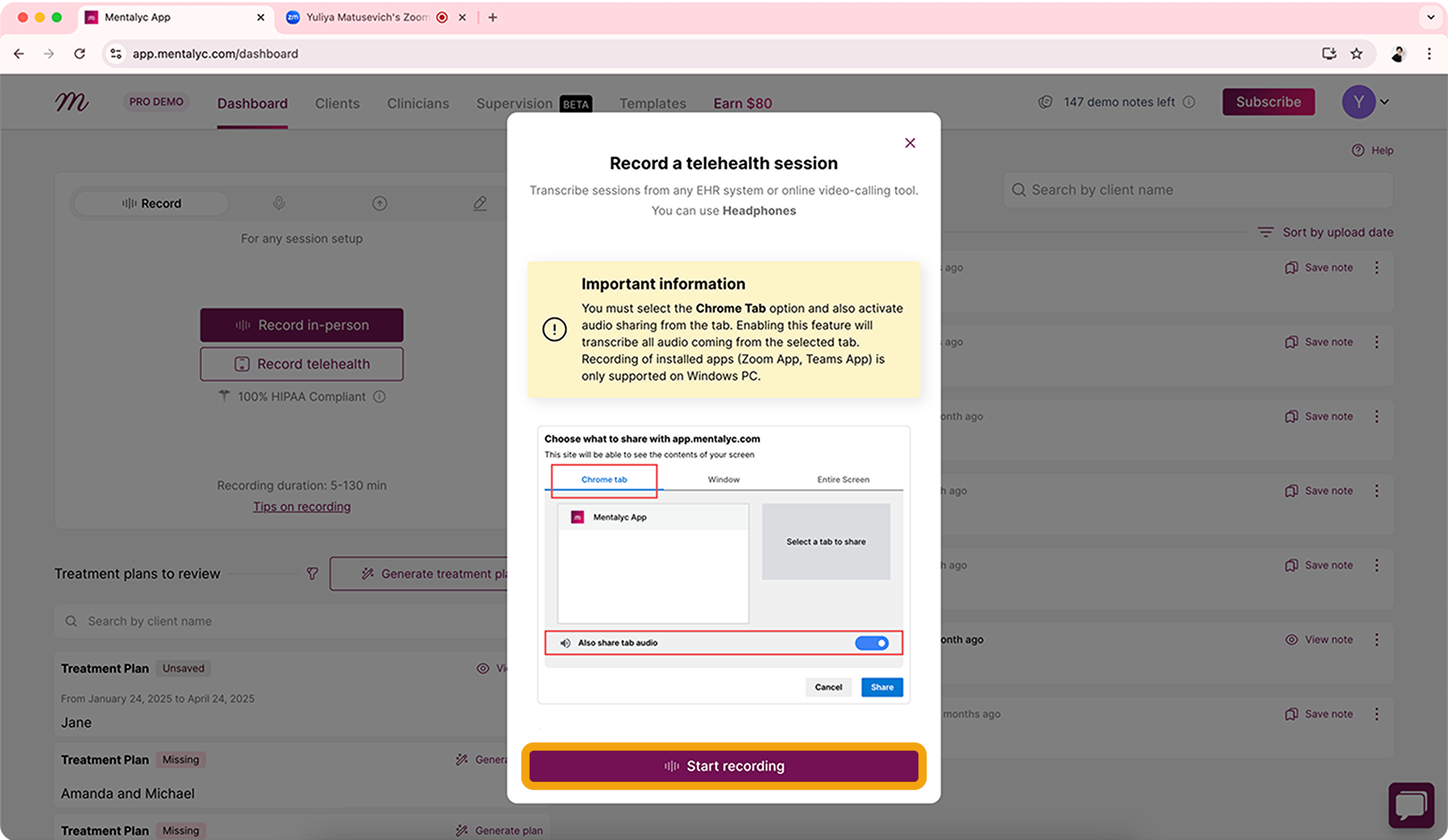
Task: Open a new browser tab
Action: [493, 17]
